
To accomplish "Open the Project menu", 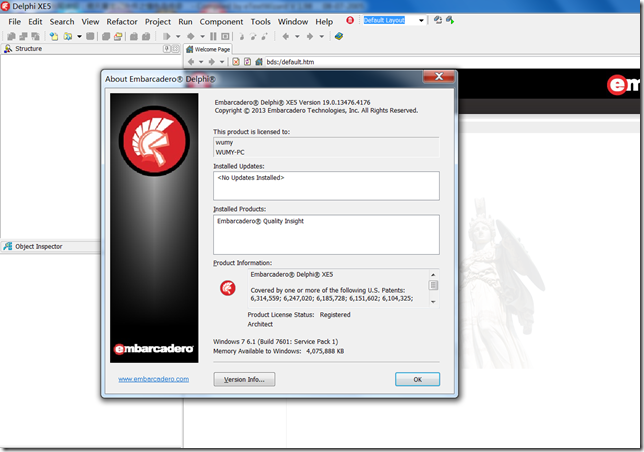I will 158,22.
